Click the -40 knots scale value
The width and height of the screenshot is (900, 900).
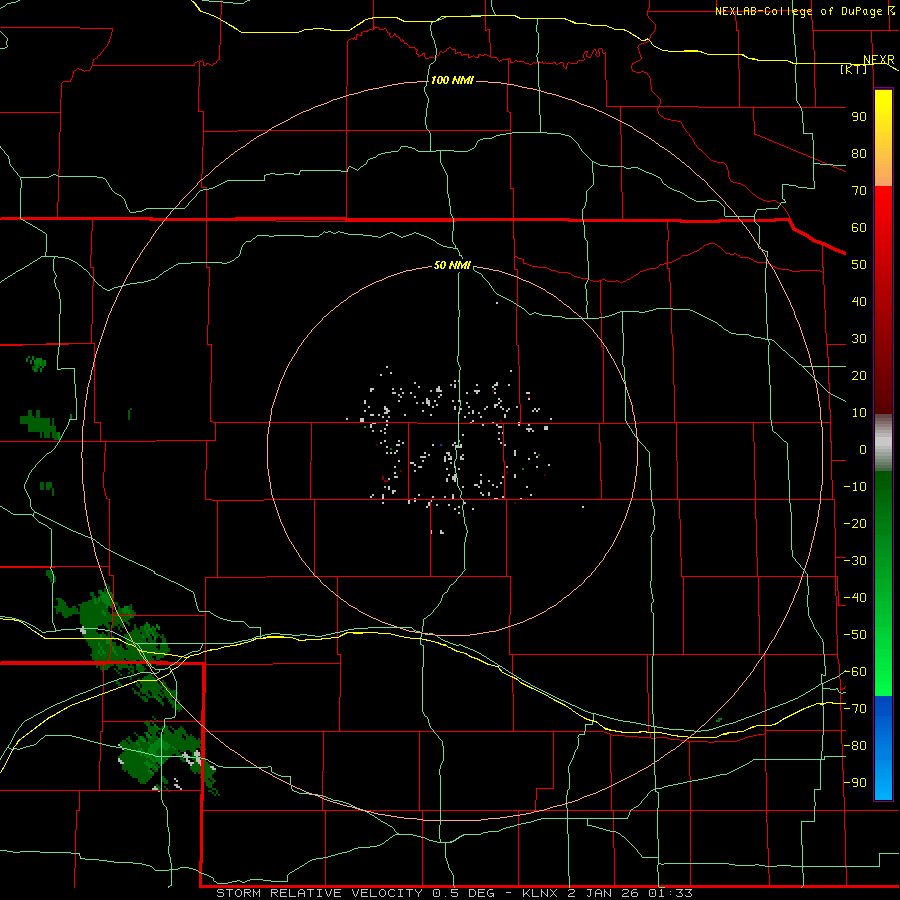click(x=855, y=598)
